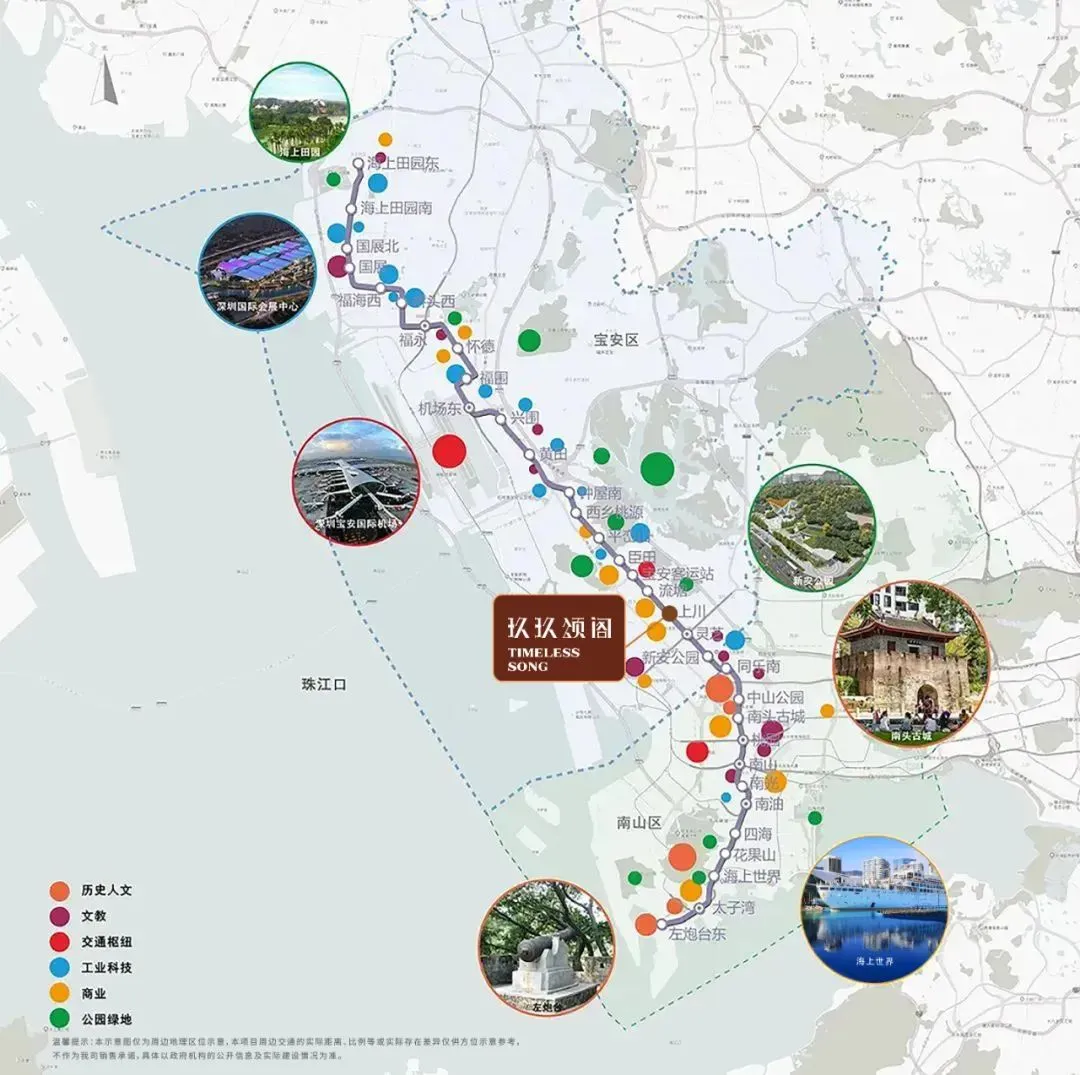
Task: Click the 海上田园东 station marker
Action: pyautogui.click(x=359, y=163)
